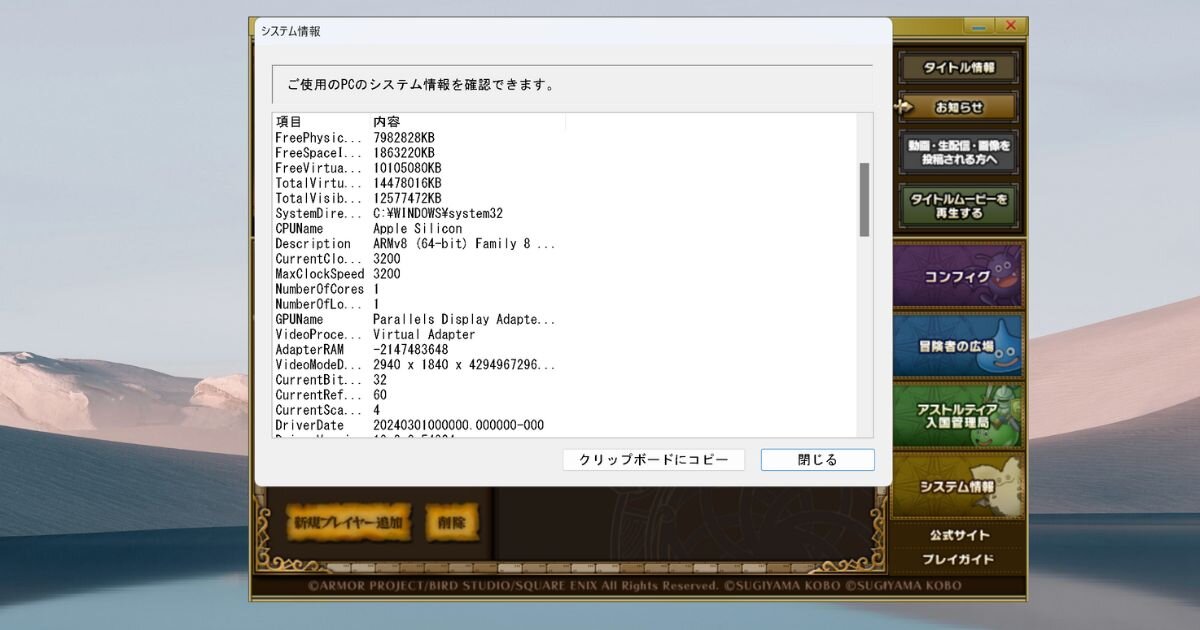1200x630 pixels.
Task: Select the TotalVisib... row name
Action: tap(319, 198)
